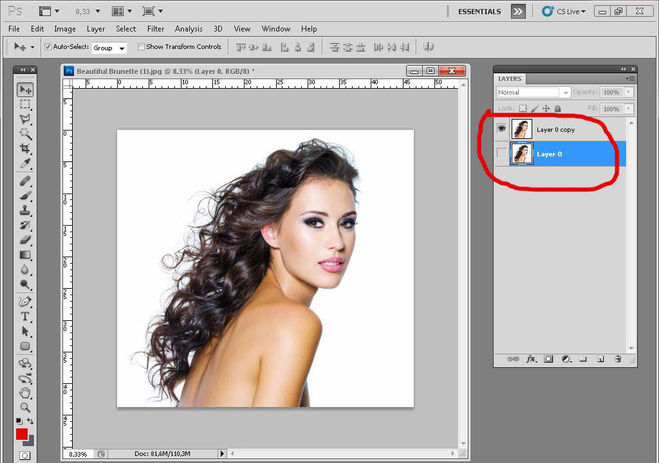Enable Show Transform Controls checkbox
Screen dimensions: 659x463
click(x=141, y=47)
